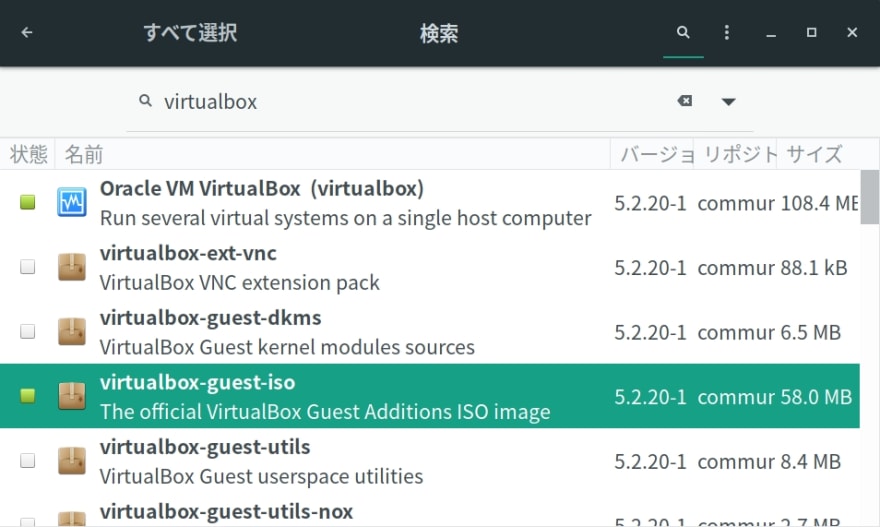Check the virtualbox-ext-vnc package checkbox
This screenshot has height=527, width=880.
pos(28,267)
